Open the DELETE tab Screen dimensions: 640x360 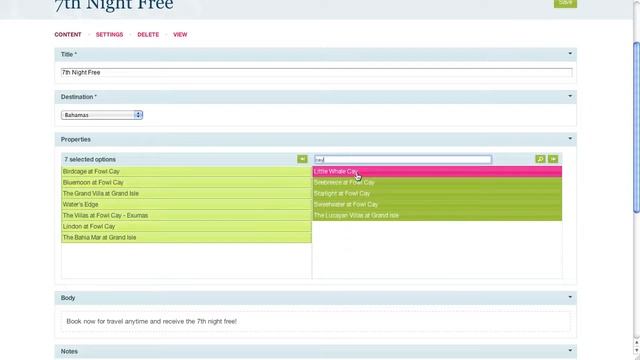pos(148,35)
